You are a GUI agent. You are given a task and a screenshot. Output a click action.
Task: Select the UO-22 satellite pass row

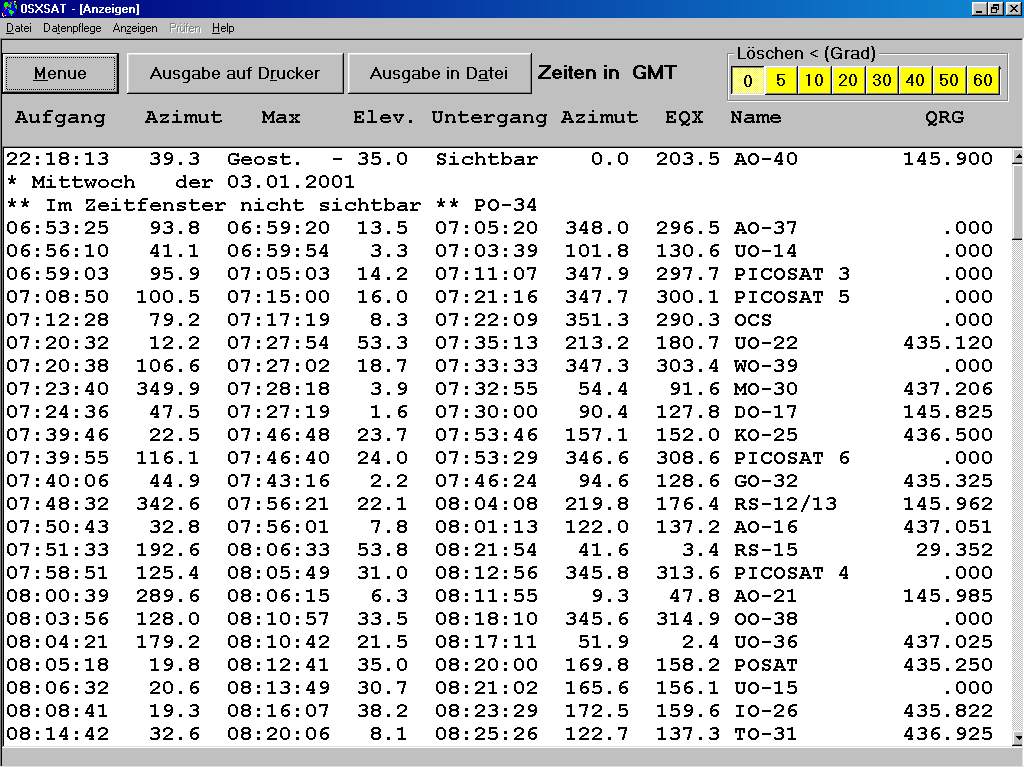point(500,343)
